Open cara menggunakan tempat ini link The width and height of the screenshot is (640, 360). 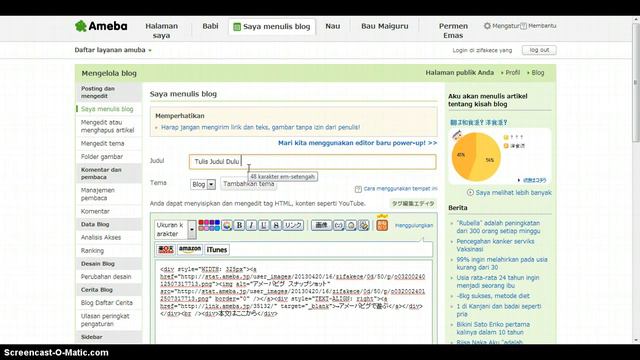400,189
